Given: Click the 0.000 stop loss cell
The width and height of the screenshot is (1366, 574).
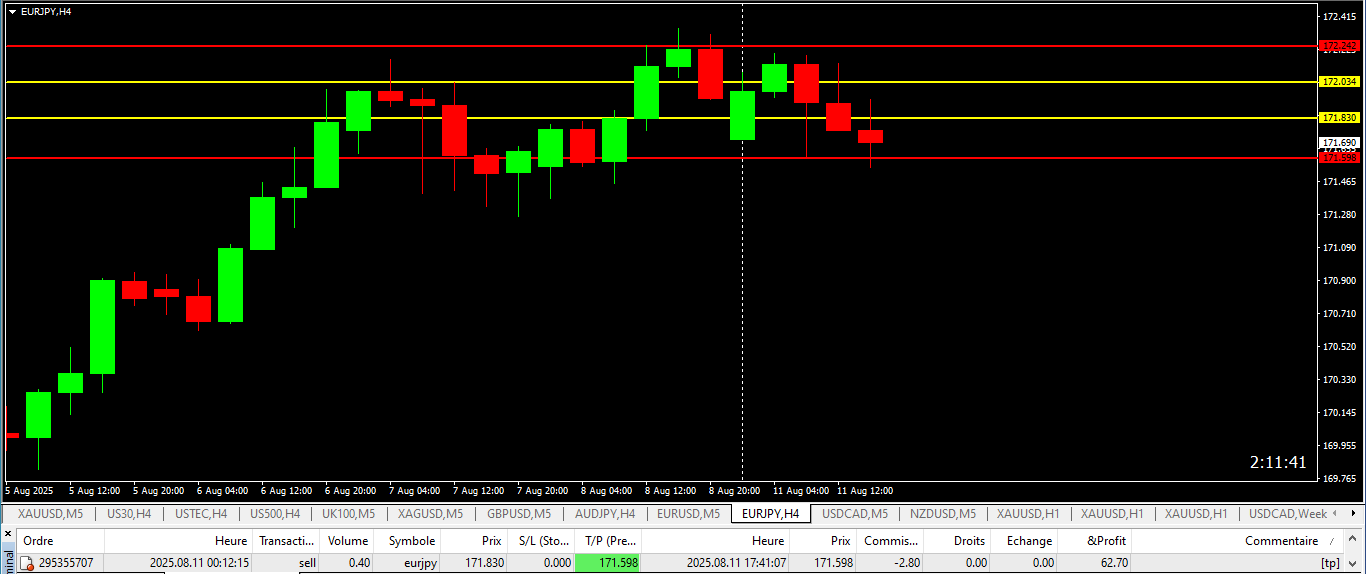Looking at the screenshot, I should click(555, 563).
